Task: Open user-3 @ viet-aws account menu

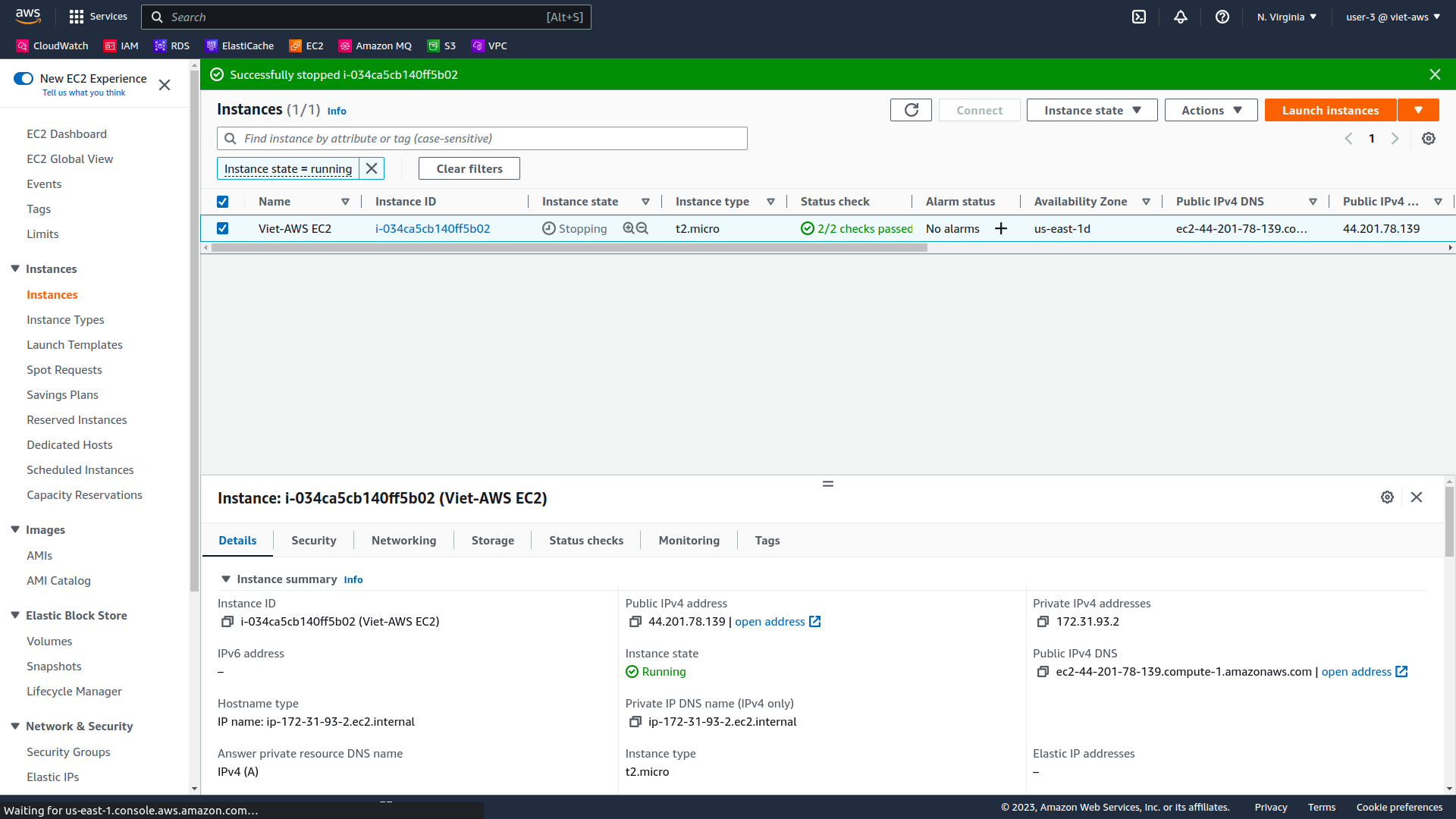Action: (1393, 17)
